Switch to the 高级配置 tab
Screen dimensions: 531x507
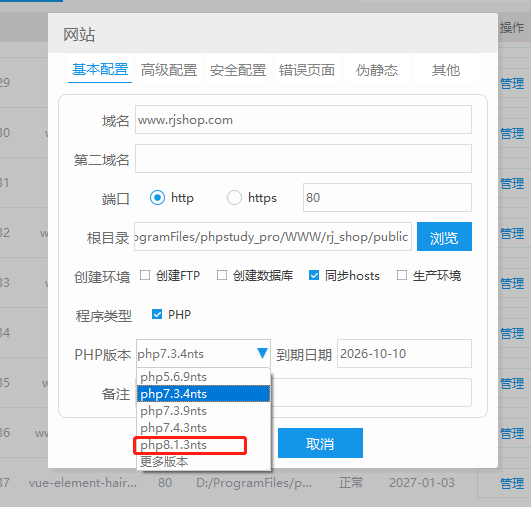169,70
